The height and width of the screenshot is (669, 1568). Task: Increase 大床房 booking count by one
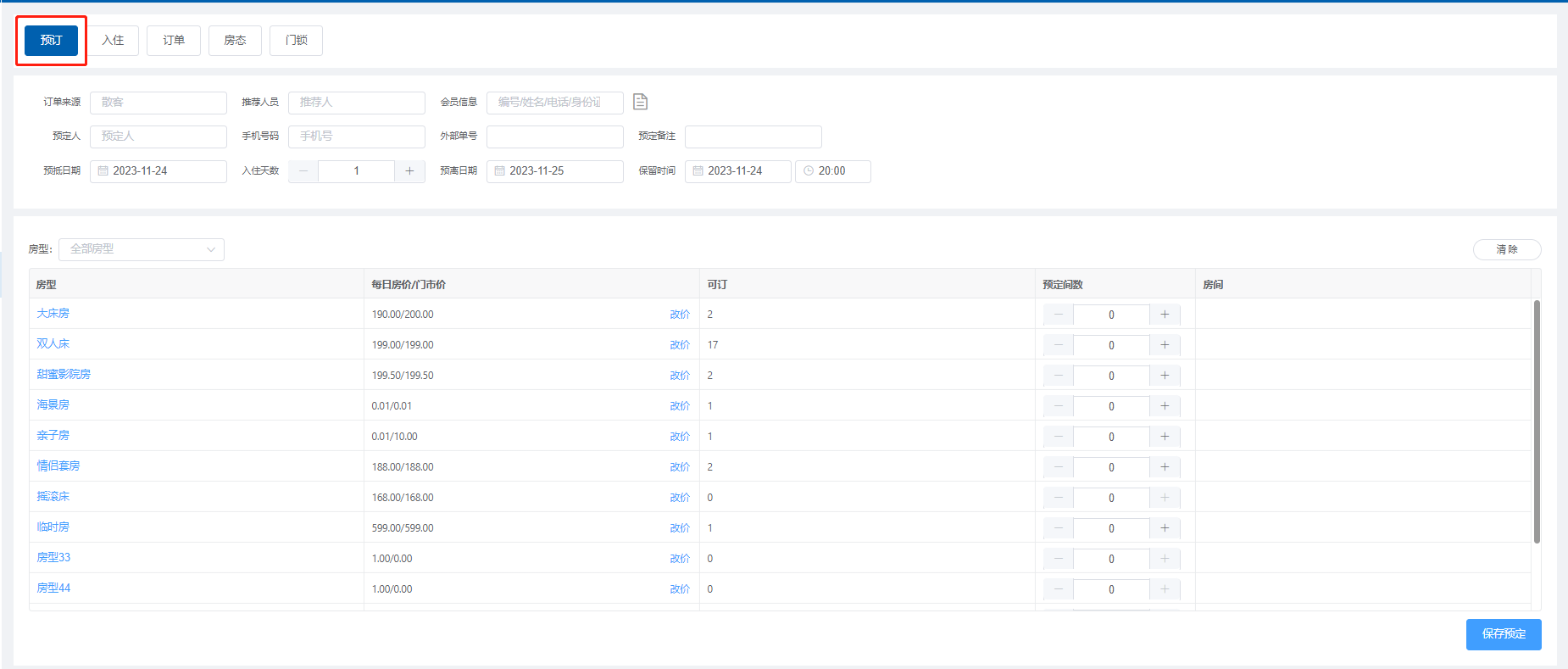click(x=1165, y=315)
